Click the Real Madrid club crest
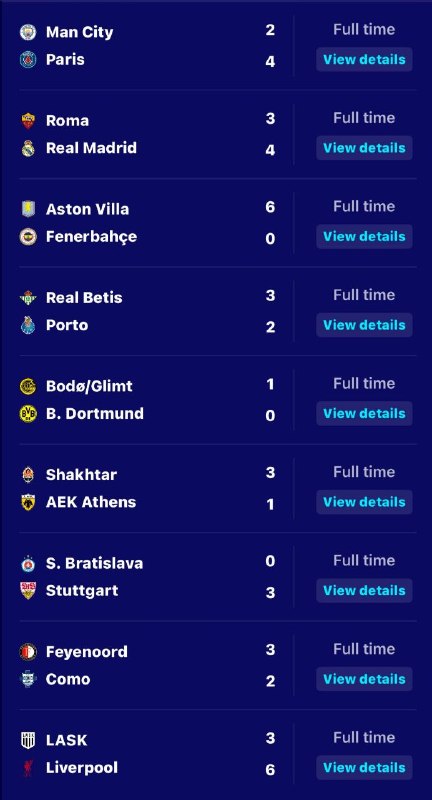This screenshot has height=800, width=432. [x=28, y=148]
